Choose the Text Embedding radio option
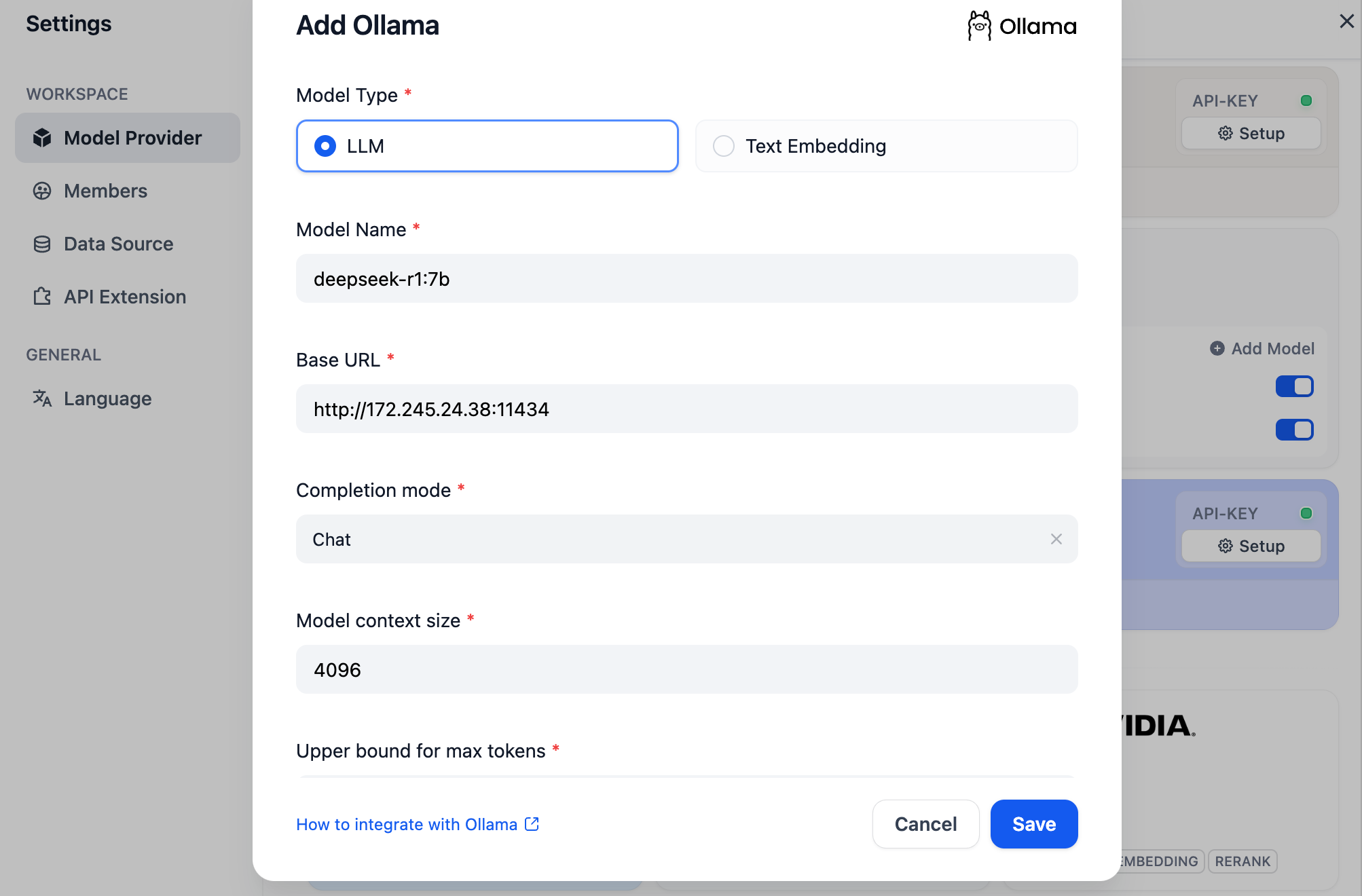 (724, 146)
